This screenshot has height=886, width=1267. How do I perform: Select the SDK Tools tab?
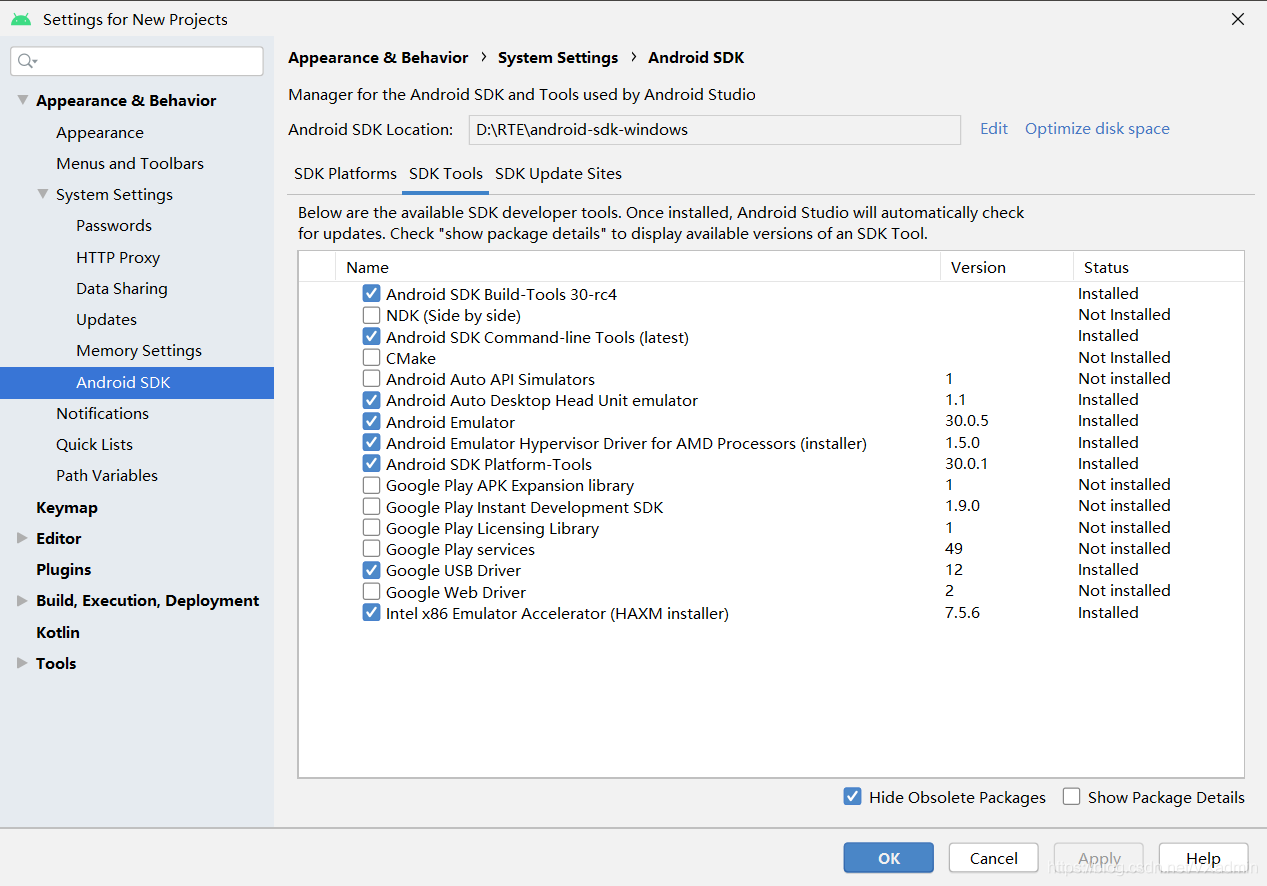click(x=446, y=174)
